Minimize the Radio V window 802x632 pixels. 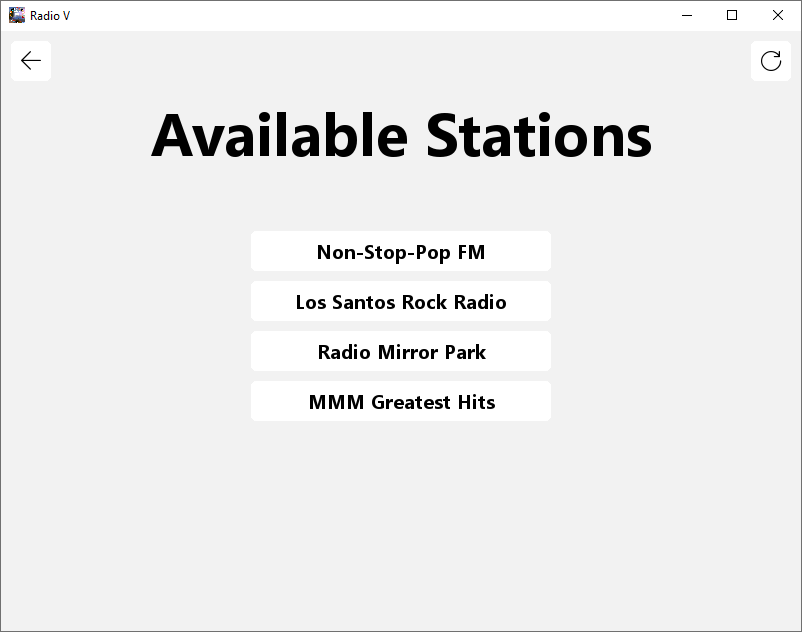tap(687, 15)
